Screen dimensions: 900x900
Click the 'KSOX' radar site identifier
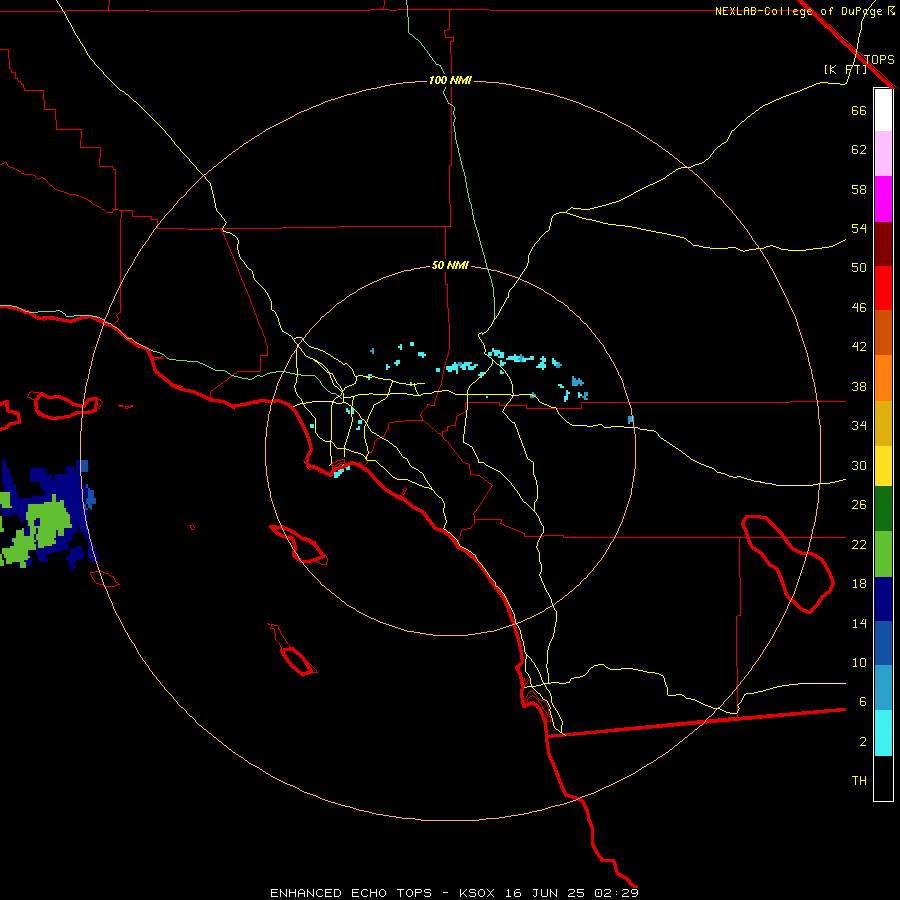[x=476, y=893]
